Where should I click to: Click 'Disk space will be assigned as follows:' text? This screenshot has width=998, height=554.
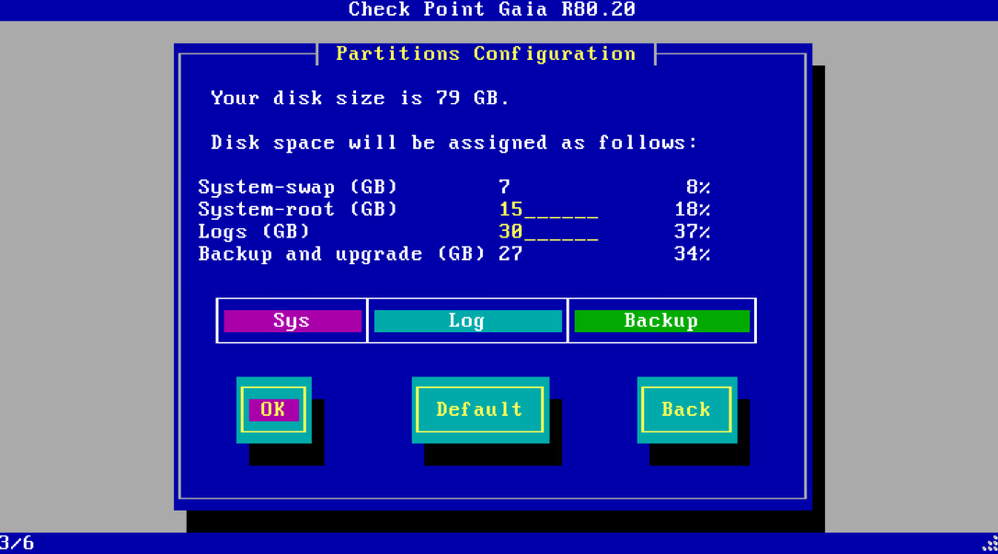coord(454,143)
